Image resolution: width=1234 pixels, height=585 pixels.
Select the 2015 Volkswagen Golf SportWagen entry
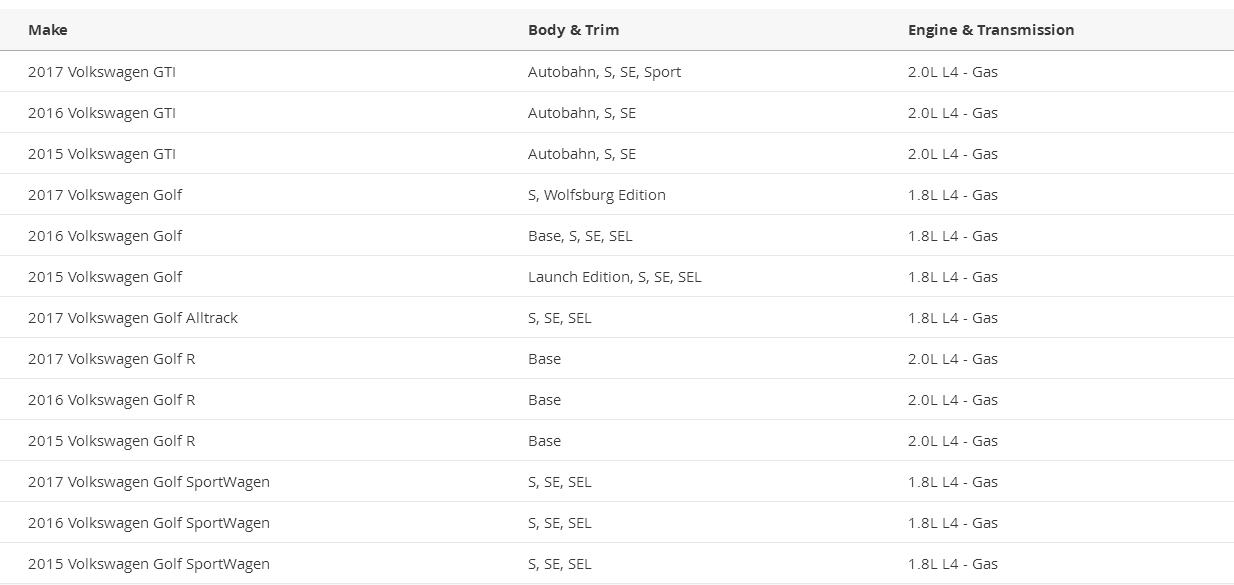click(x=149, y=564)
